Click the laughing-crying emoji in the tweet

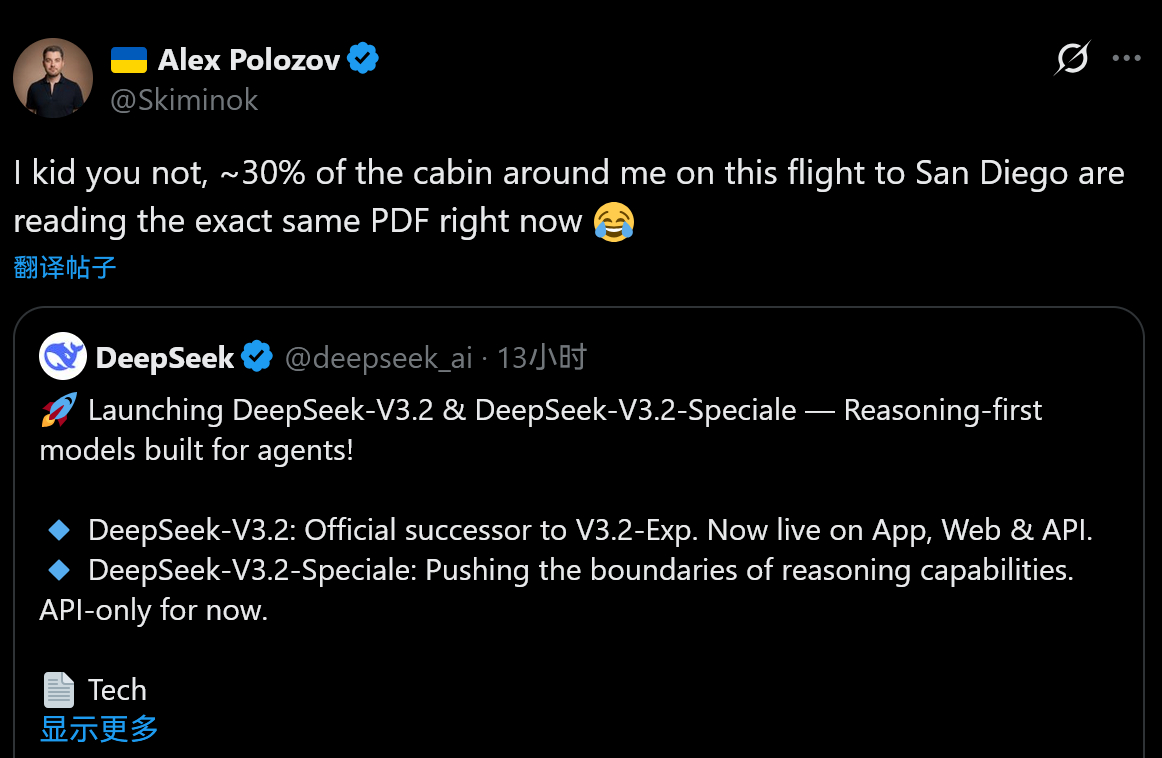click(x=613, y=221)
